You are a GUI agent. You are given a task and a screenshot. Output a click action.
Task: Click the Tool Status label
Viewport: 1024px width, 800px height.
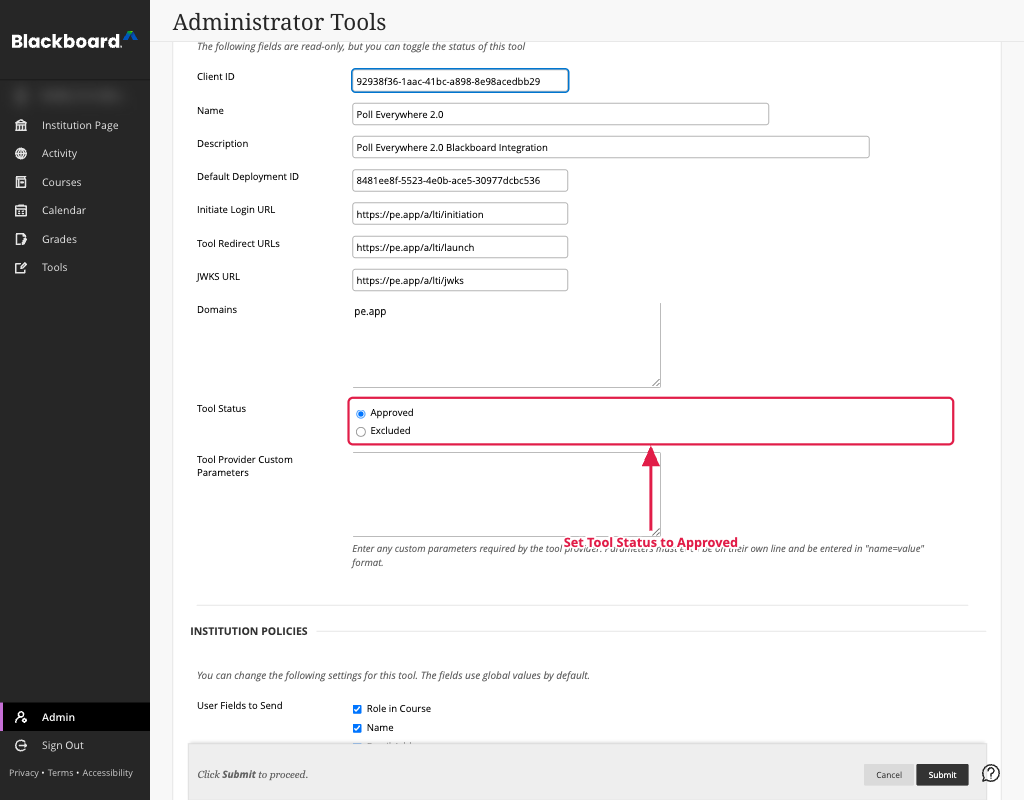[x=221, y=409]
